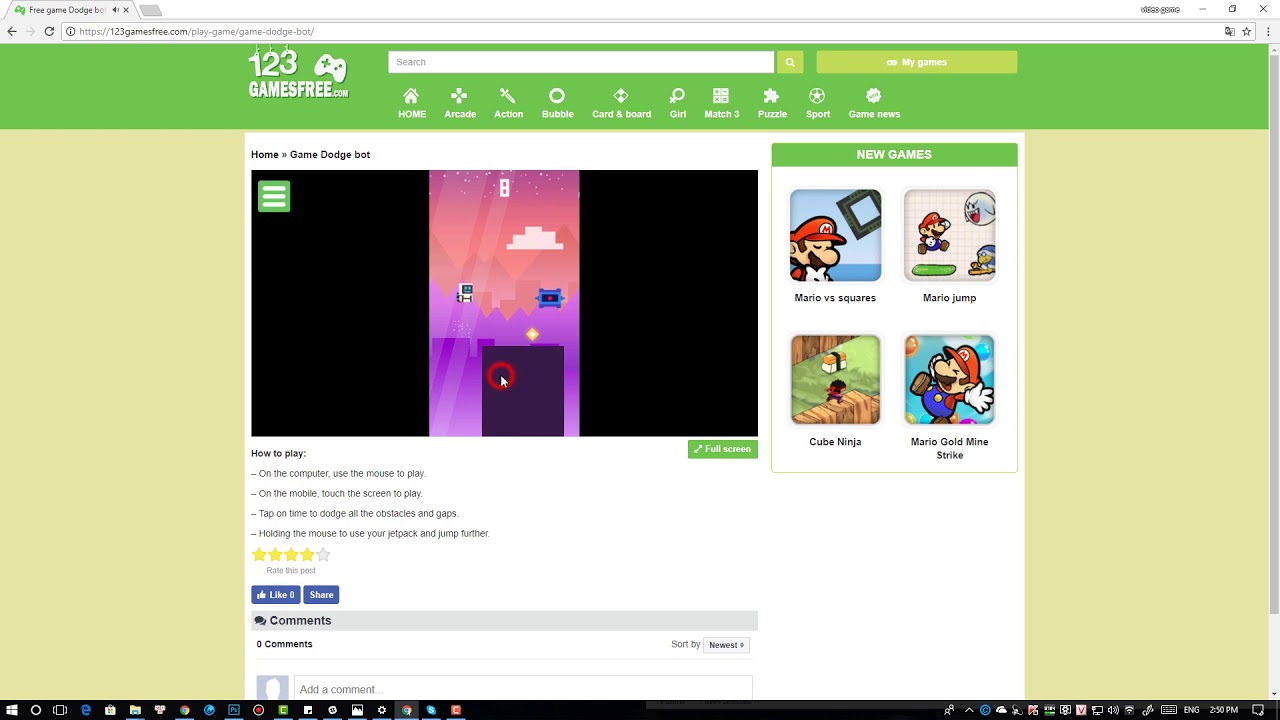Open the green hamburger menu in game
Image resolution: width=1280 pixels, height=720 pixels.
click(x=274, y=196)
